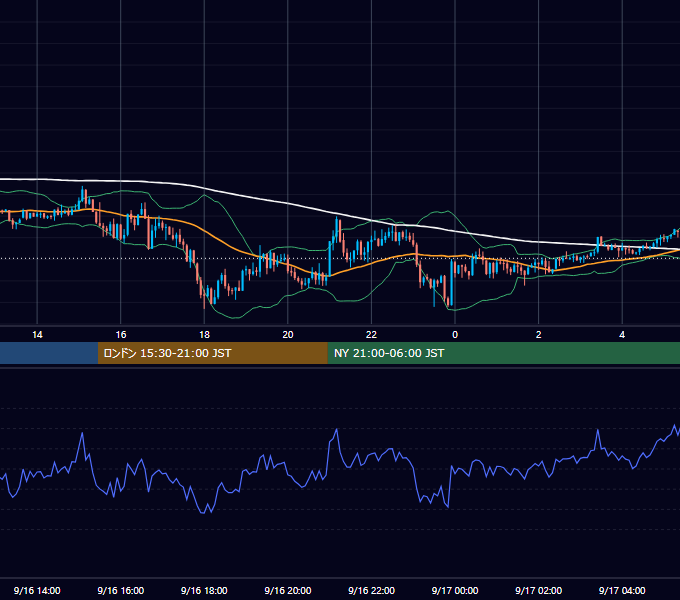Click the 9/16 16:00 date label
This screenshot has height=600, width=680.
[121, 590]
